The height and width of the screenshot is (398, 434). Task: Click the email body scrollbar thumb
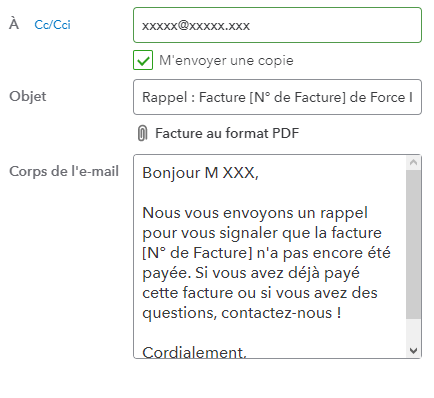click(414, 244)
